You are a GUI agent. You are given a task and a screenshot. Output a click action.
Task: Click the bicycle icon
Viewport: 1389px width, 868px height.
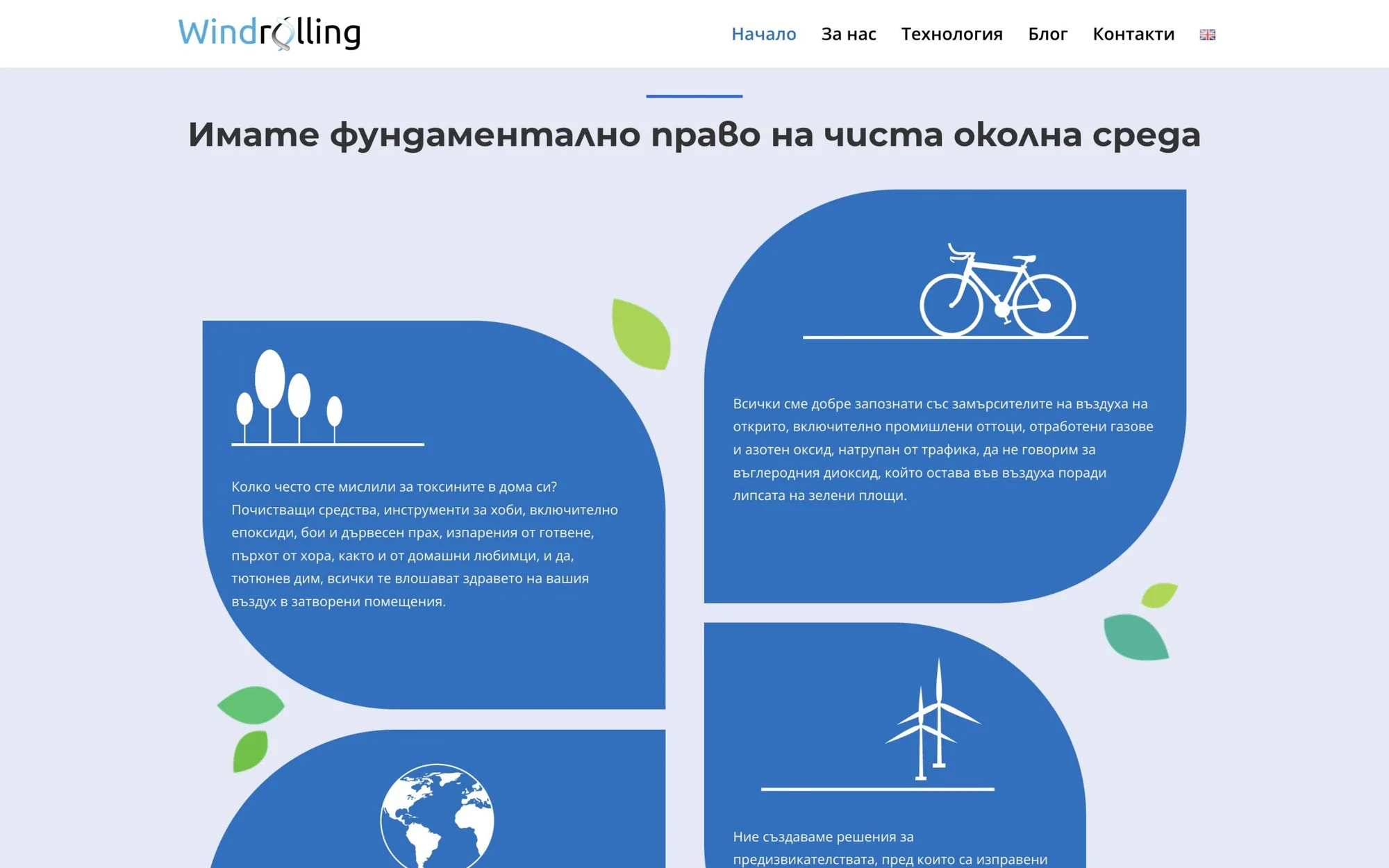945,291
